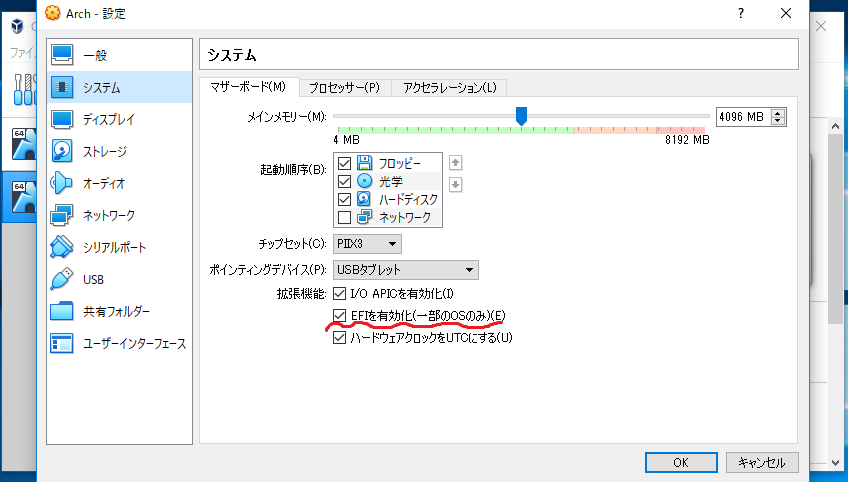Open the 共有フォルダー folder icon
848x482 pixels.
62,311
